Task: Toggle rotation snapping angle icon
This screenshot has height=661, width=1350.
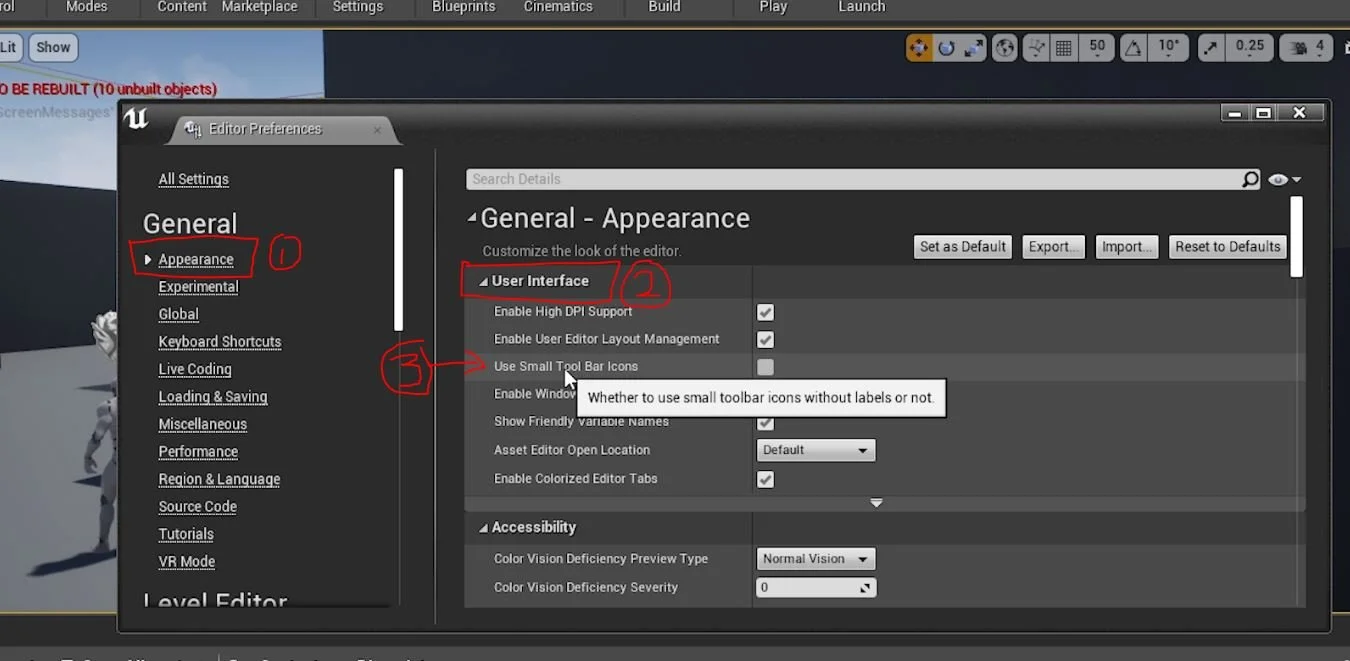Action: click(x=1133, y=47)
